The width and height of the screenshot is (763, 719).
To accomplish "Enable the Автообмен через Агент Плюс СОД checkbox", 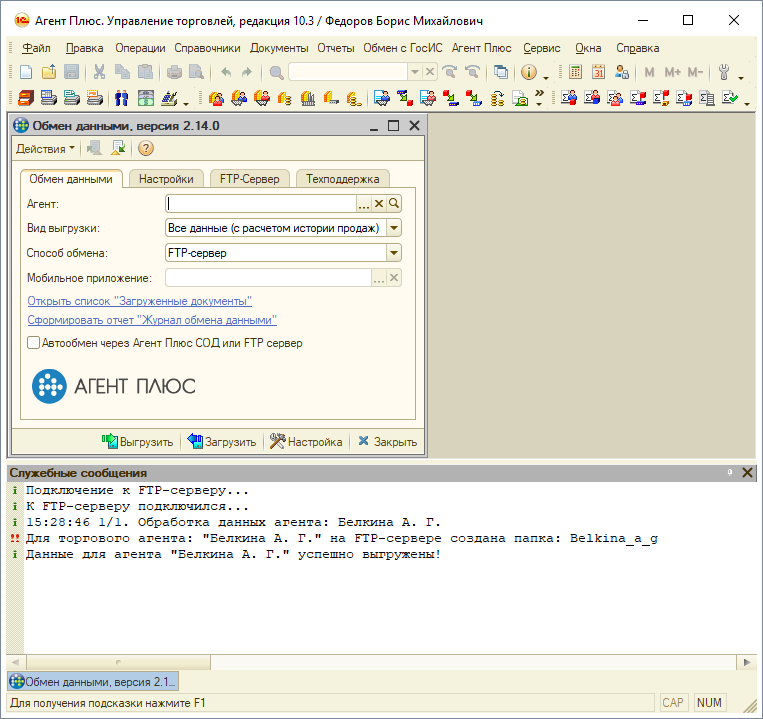I will 33,342.
